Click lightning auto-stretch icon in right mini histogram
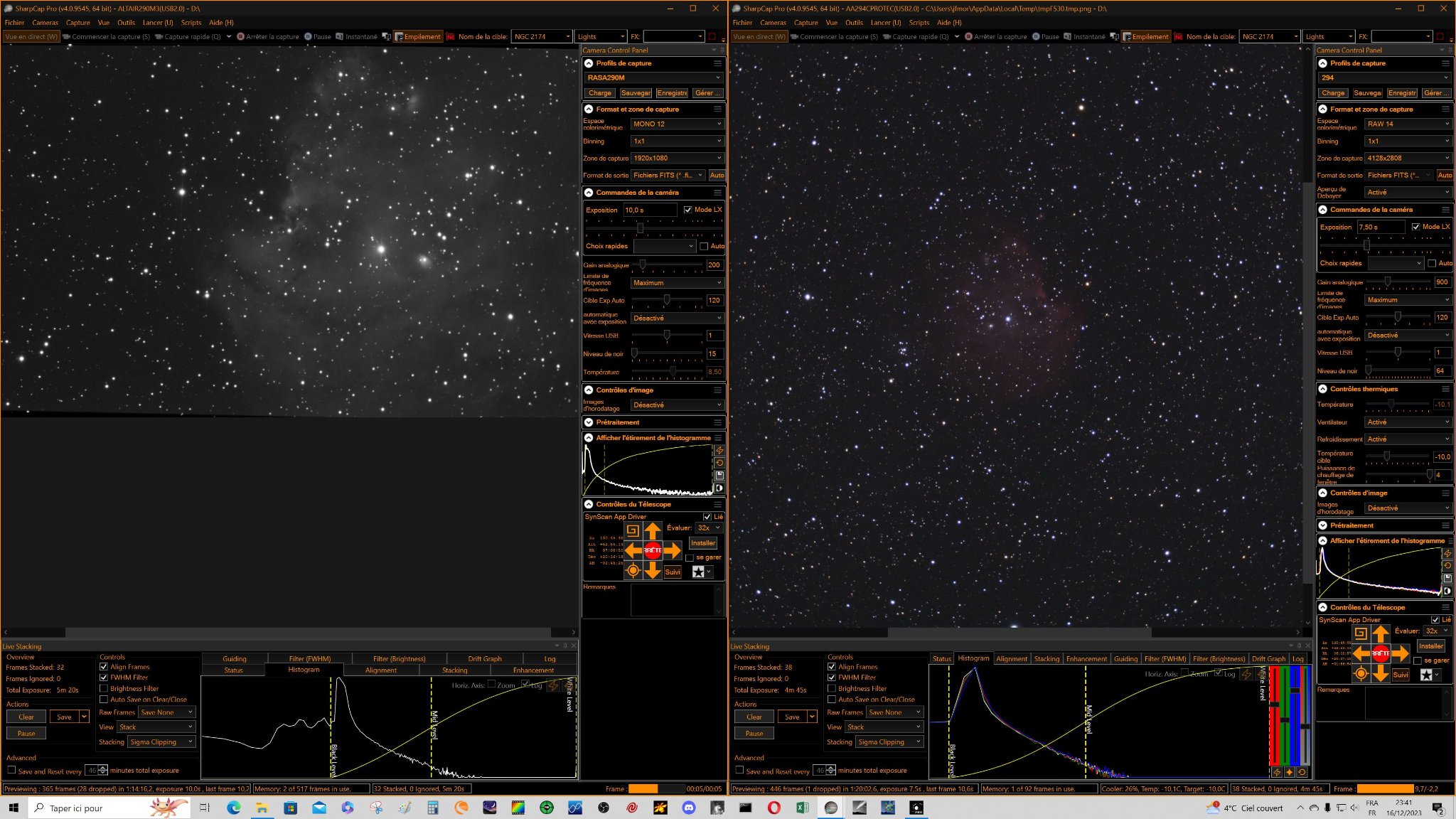 (x=1447, y=553)
